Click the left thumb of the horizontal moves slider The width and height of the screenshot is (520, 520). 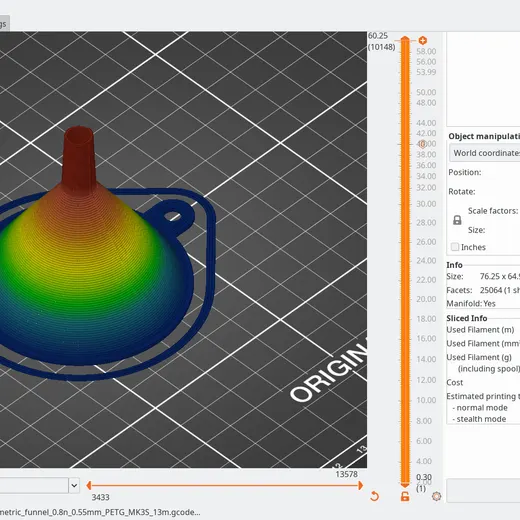[89, 485]
